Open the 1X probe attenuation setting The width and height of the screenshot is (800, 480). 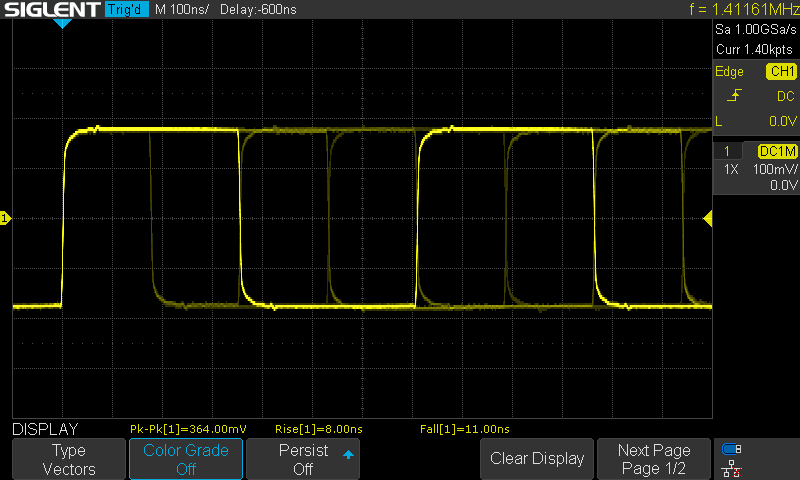point(730,169)
